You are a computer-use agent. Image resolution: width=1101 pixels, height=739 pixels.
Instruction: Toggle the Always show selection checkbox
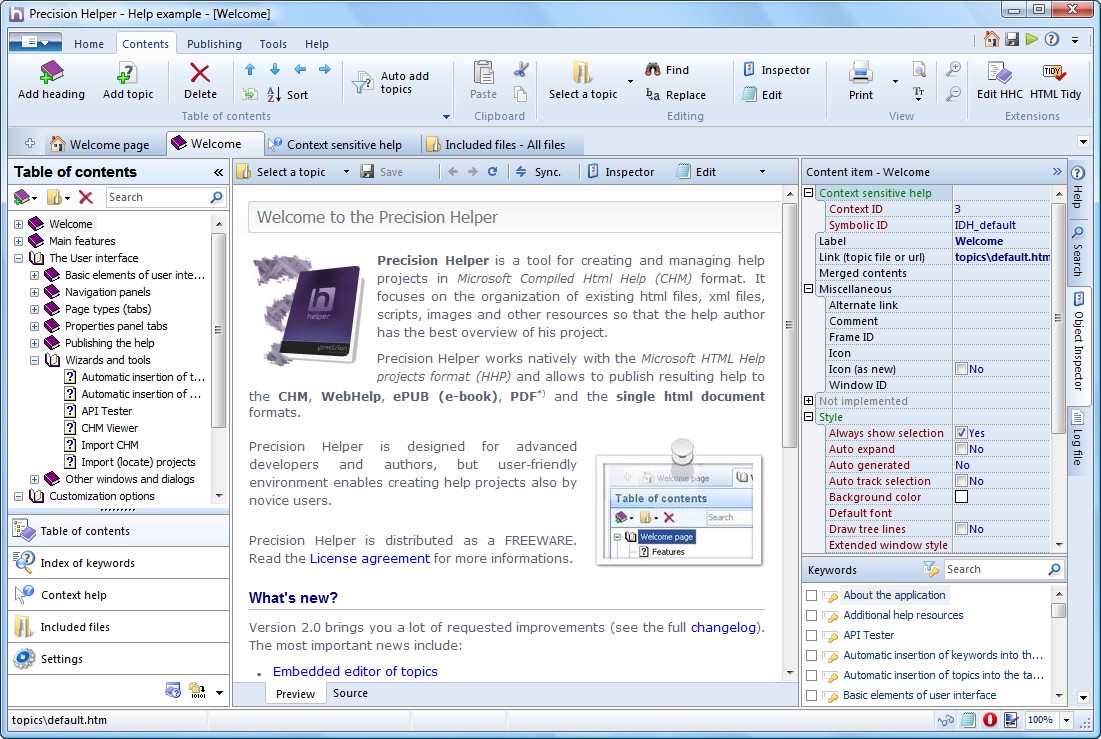(x=961, y=433)
